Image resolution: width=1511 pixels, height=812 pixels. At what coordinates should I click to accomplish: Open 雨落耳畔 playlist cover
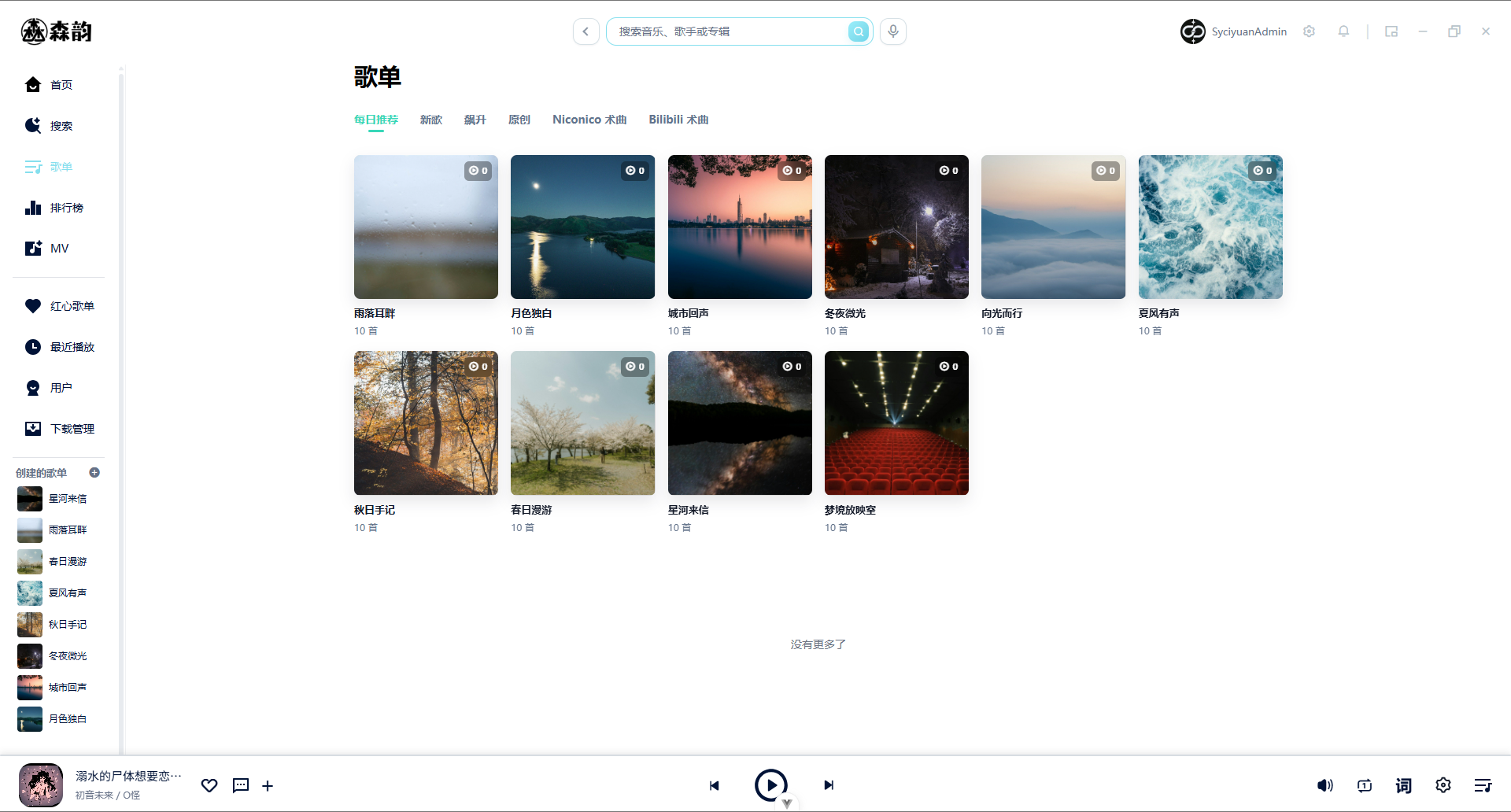click(x=426, y=227)
